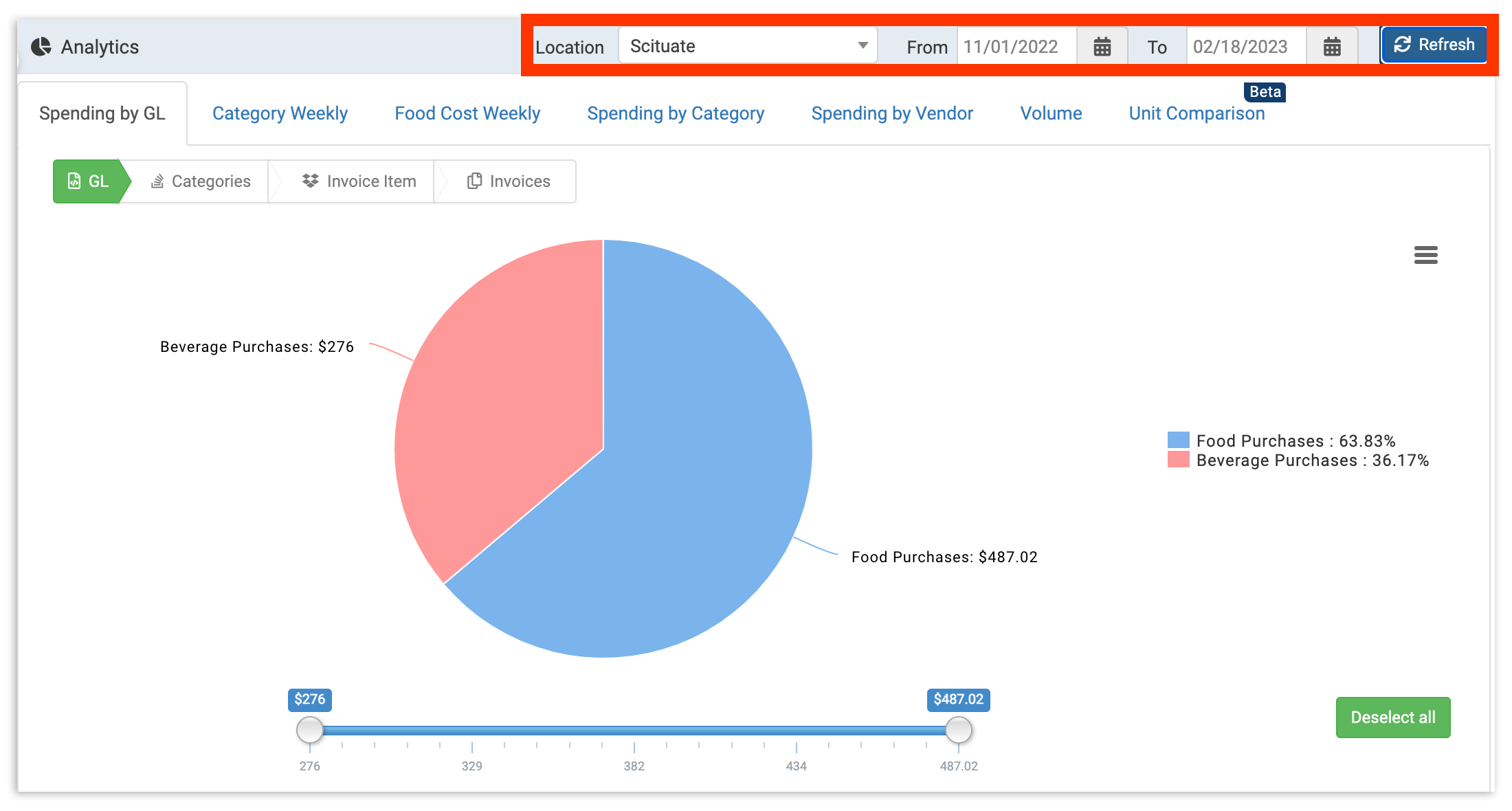Open the Spending by Vendor tab

(892, 113)
